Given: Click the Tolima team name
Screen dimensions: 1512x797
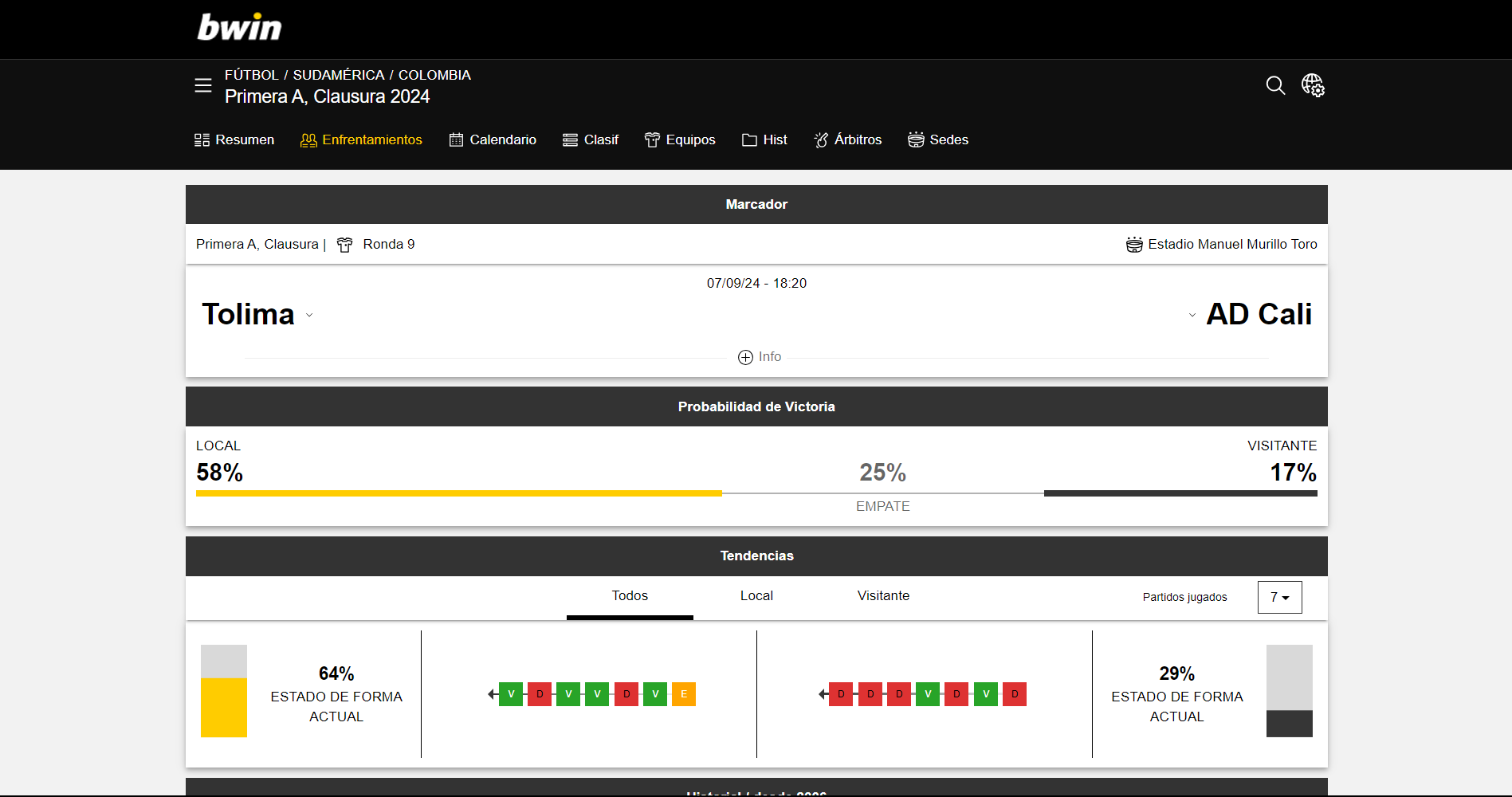Looking at the screenshot, I should coord(248,314).
